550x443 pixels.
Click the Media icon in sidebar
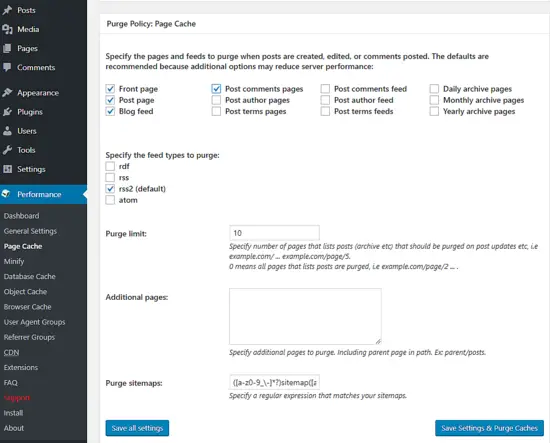tap(7, 29)
